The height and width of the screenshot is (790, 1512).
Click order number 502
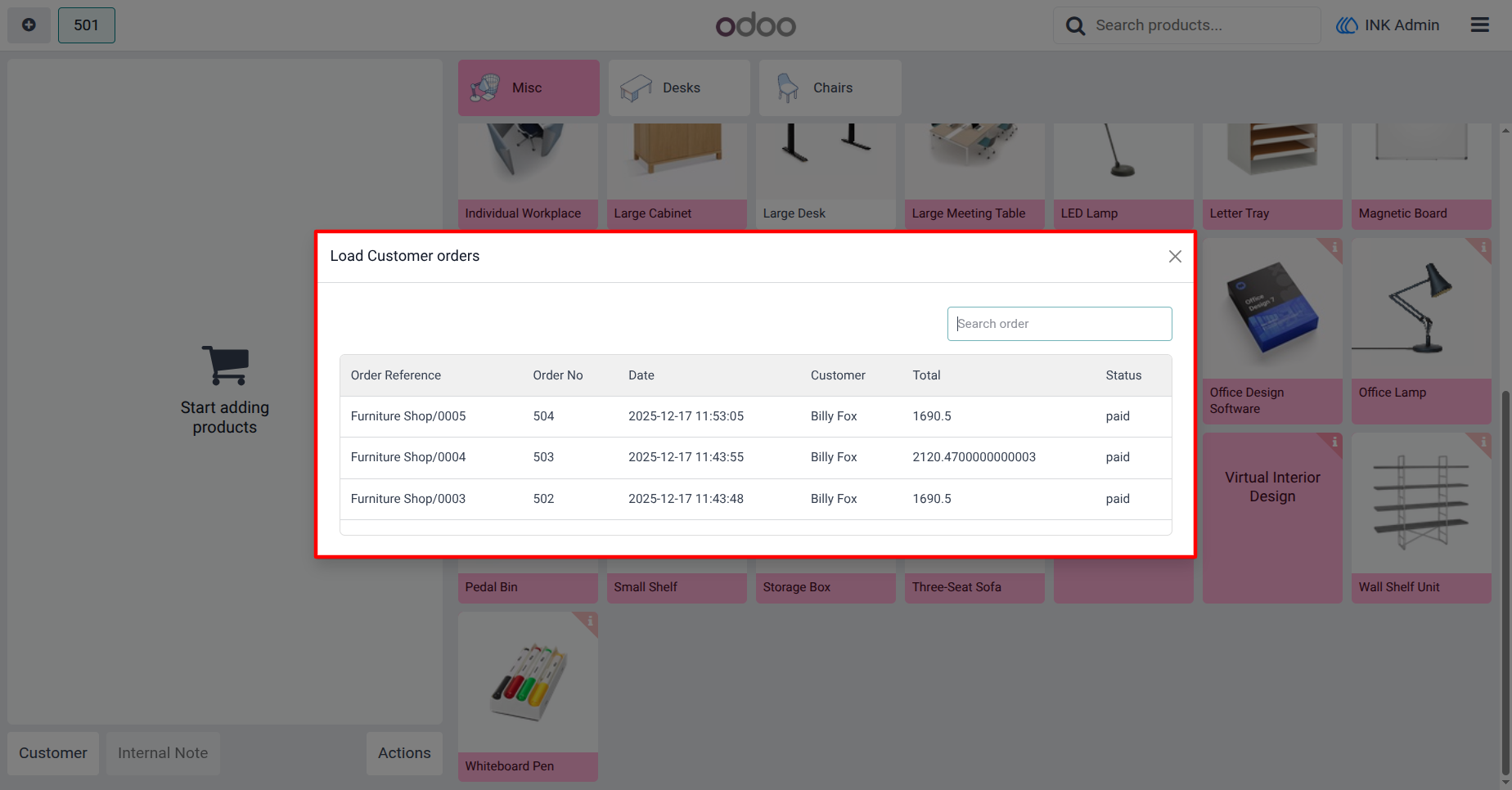point(543,499)
